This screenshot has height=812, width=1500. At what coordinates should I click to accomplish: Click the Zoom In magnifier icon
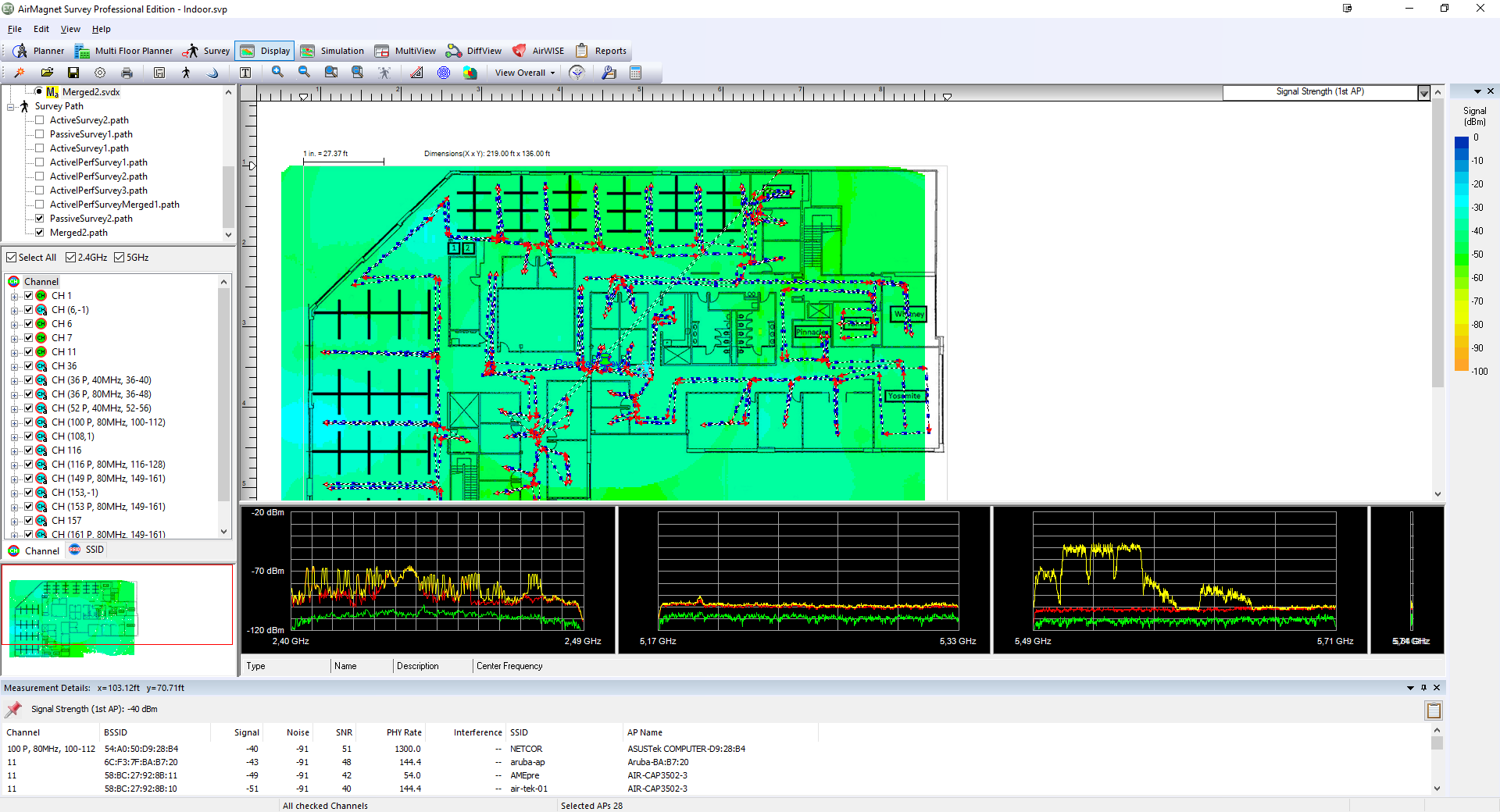click(x=277, y=73)
